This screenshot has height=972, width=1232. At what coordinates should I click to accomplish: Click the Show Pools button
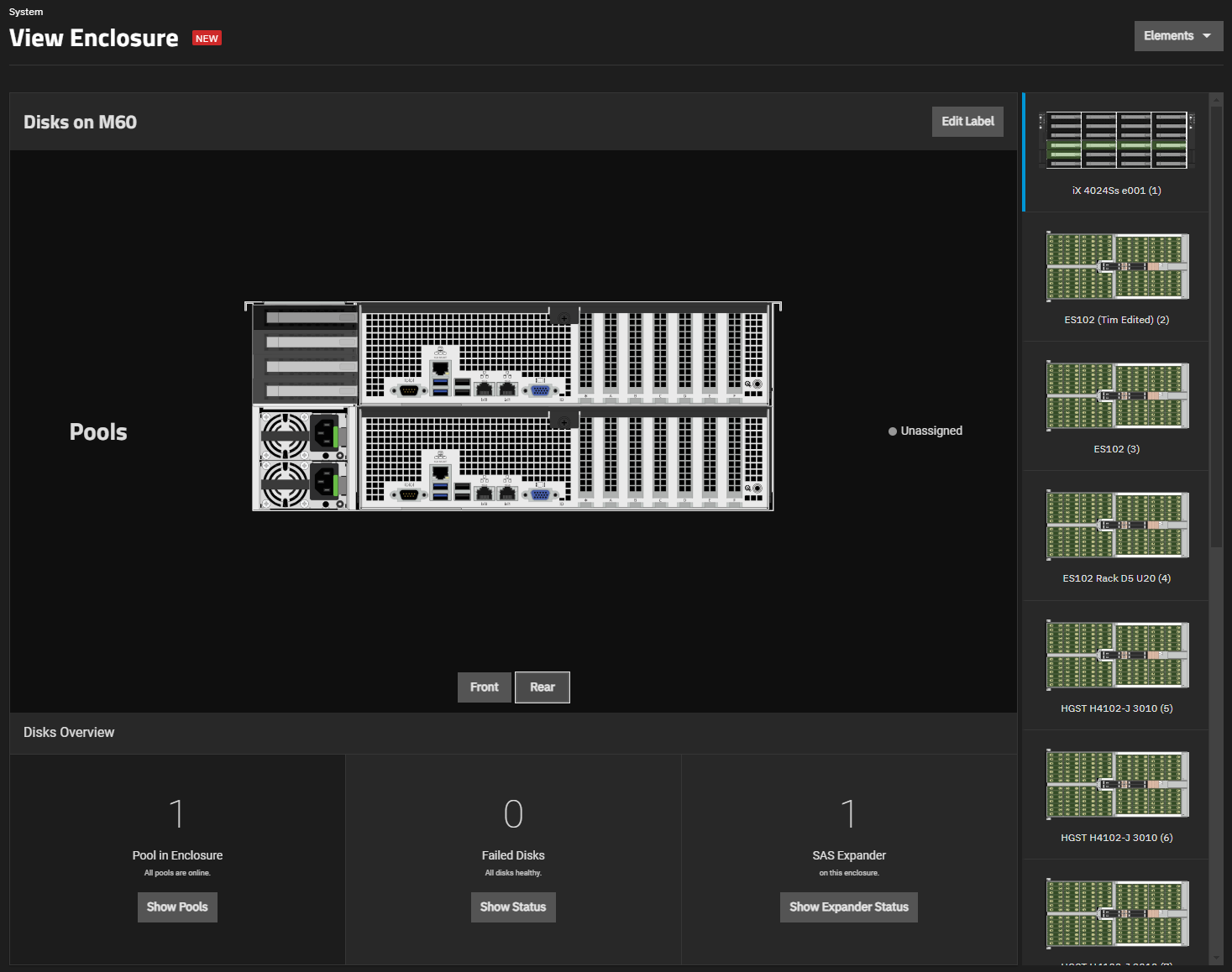(177, 907)
